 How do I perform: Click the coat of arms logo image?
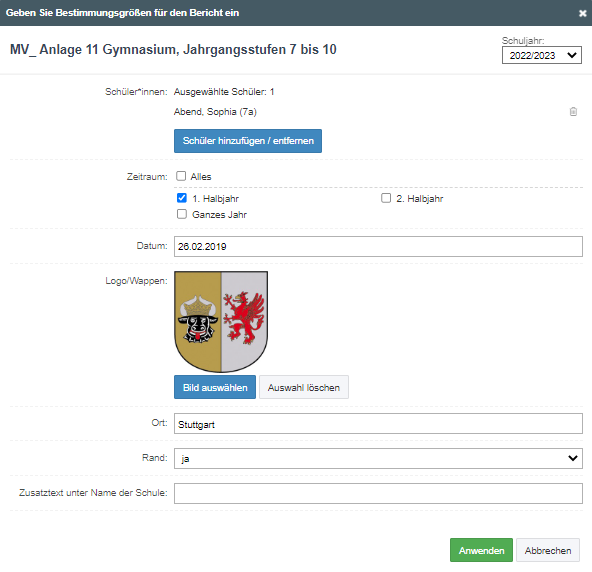(221, 322)
